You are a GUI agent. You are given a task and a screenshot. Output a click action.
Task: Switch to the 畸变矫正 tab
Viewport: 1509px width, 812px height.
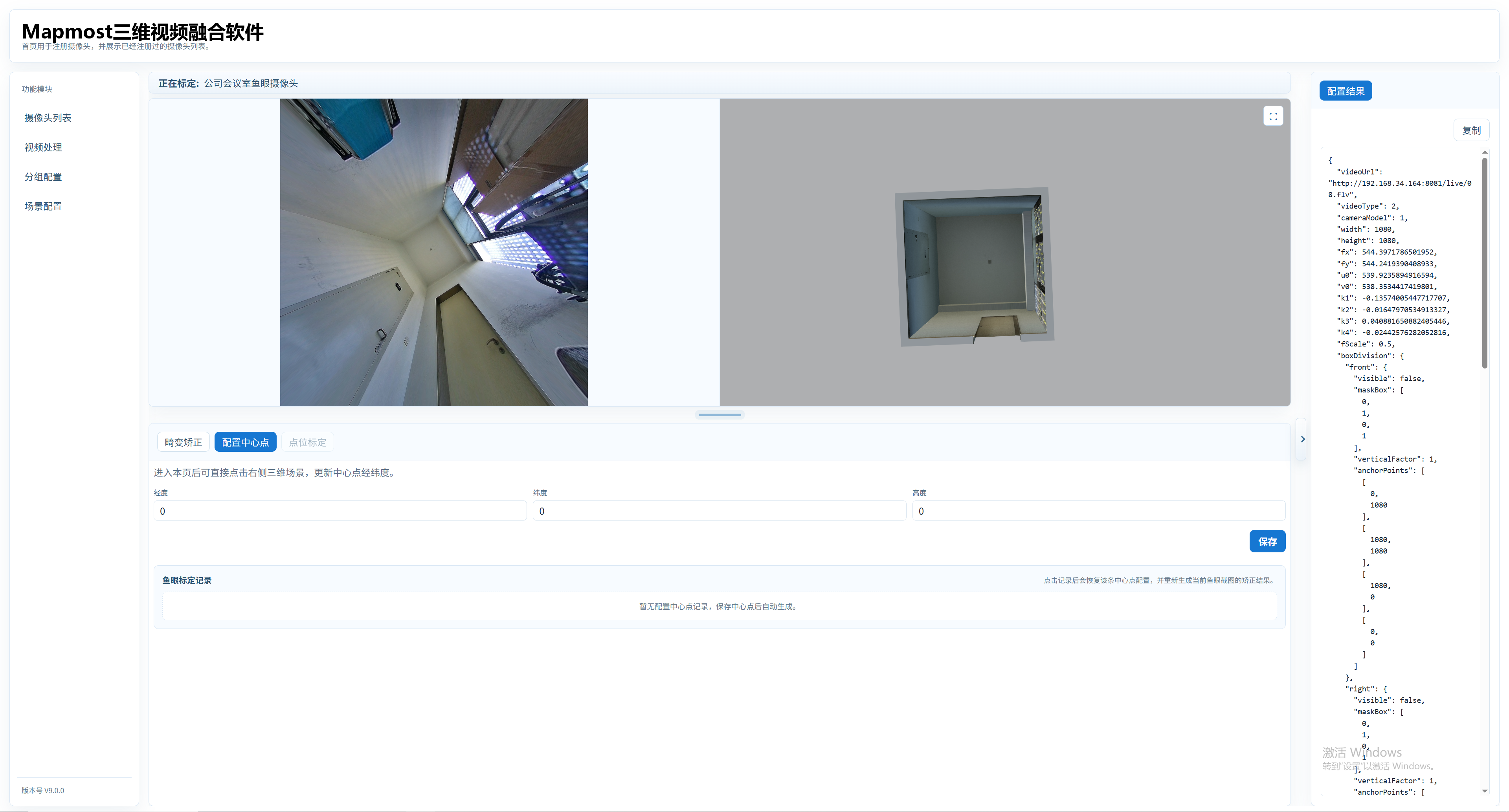click(x=184, y=442)
